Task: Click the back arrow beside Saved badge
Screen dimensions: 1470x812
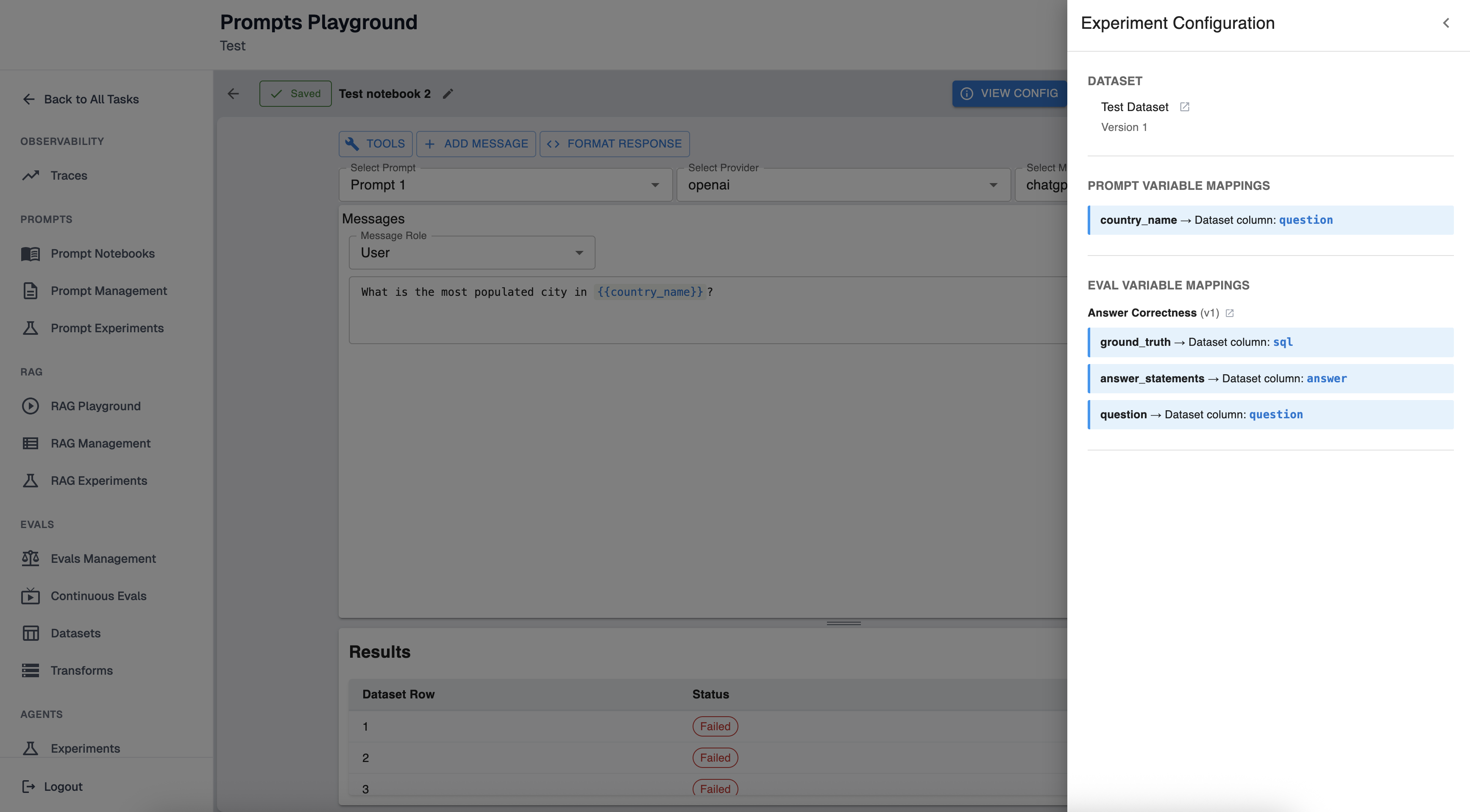Action: (234, 94)
